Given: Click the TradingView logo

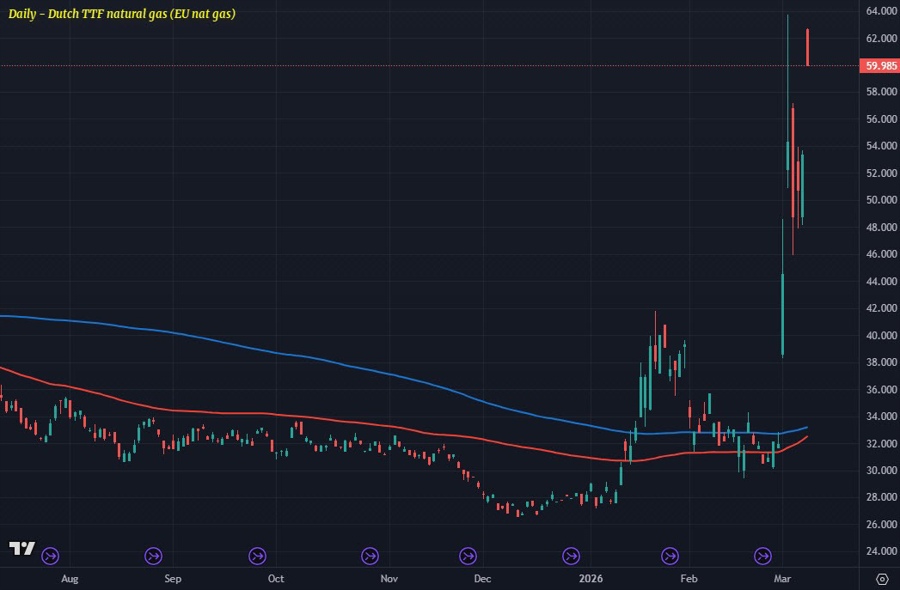Looking at the screenshot, I should (x=21, y=548).
